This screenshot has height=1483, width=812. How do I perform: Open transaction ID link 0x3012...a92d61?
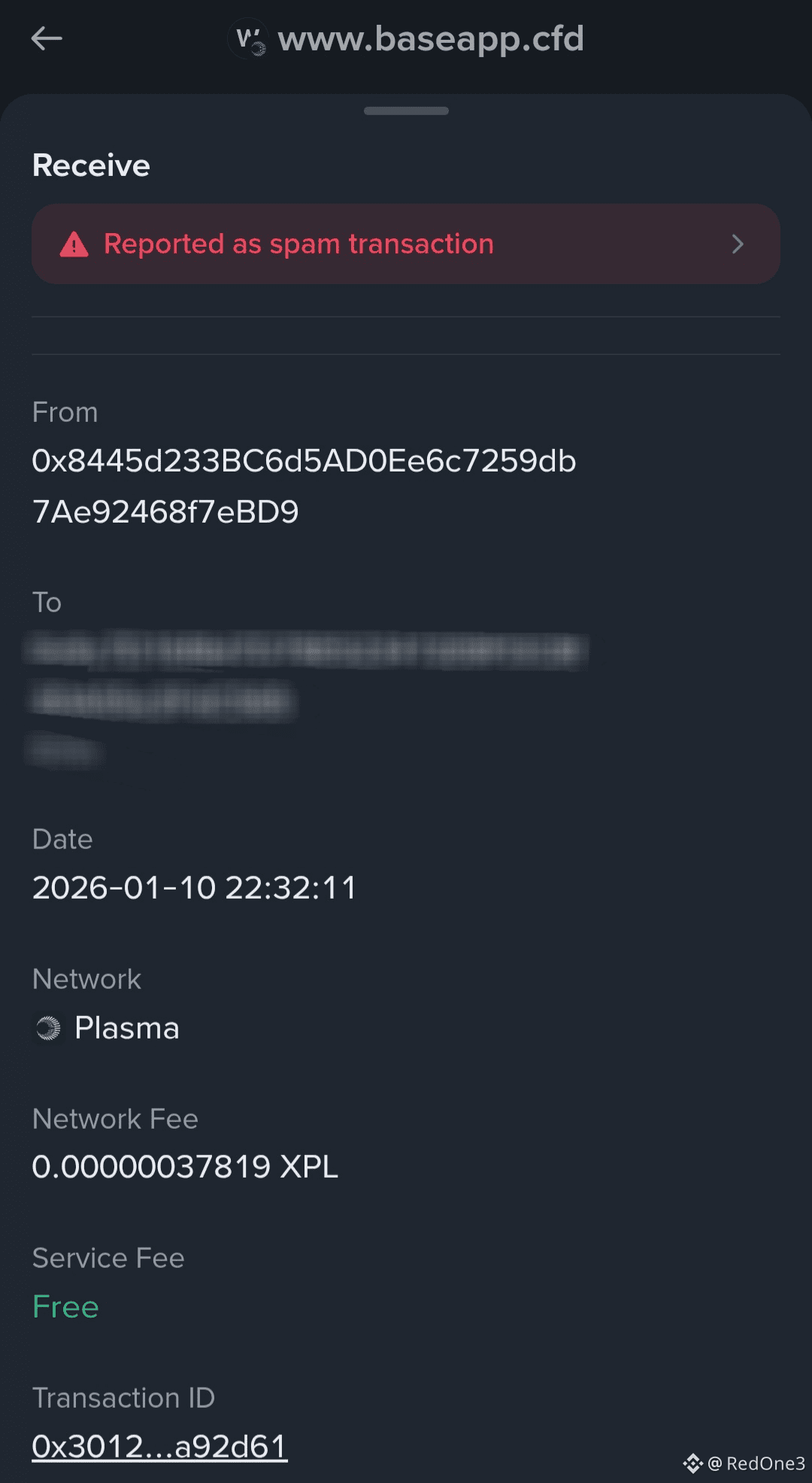pos(159,1447)
